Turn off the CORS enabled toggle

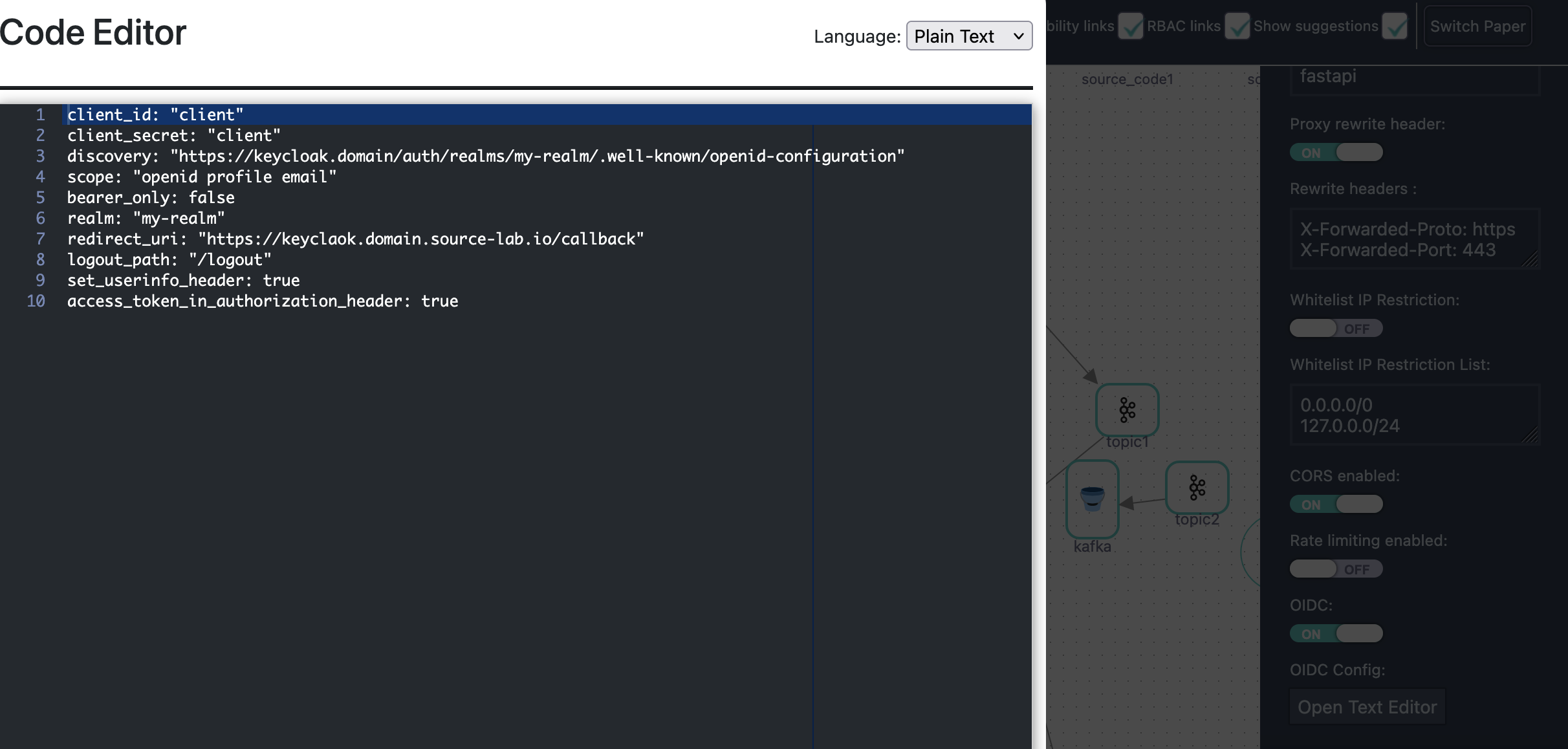[1336, 504]
